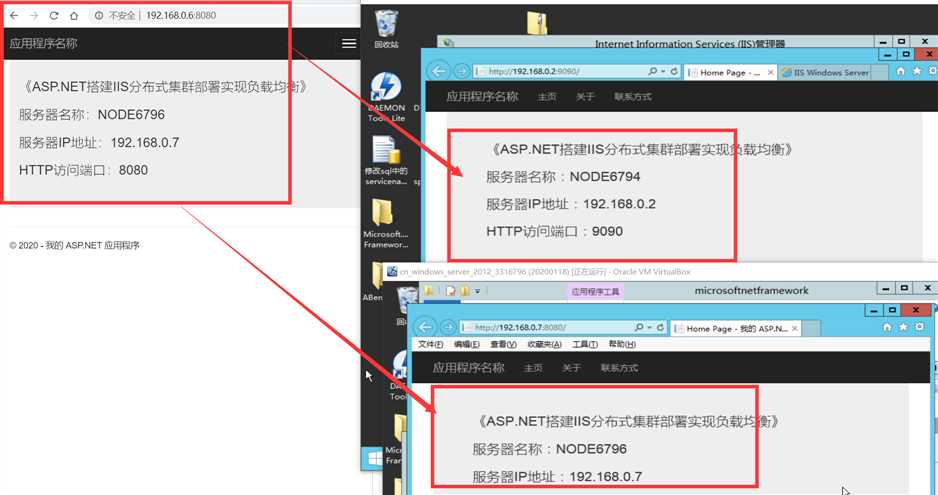Expand the quick access toolbar dropdown in microsoftnetframework
This screenshot has width=938, height=495.
[477, 291]
